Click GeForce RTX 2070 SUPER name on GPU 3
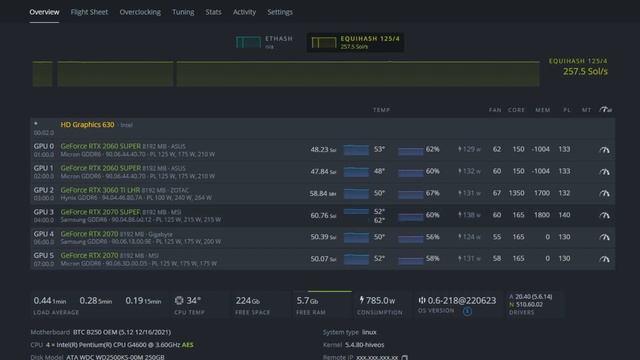Viewport: 640px width, 360px height. [100, 212]
